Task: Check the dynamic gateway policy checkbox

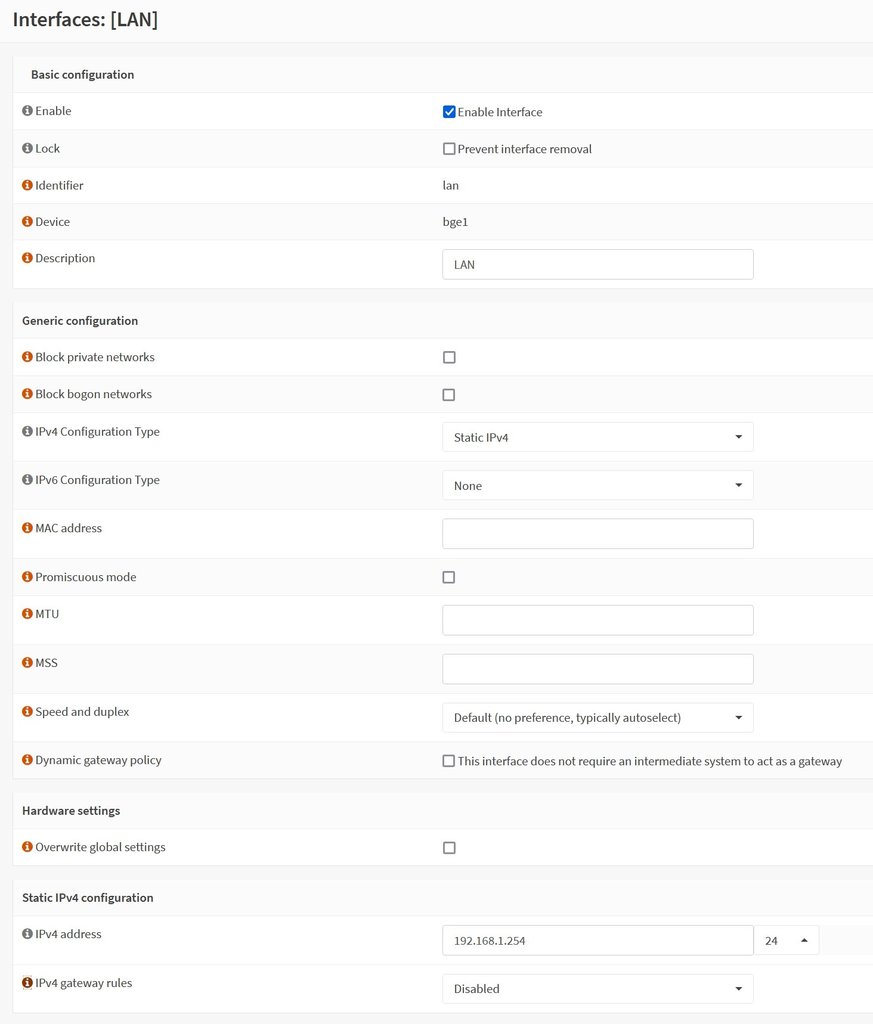Action: tap(449, 761)
